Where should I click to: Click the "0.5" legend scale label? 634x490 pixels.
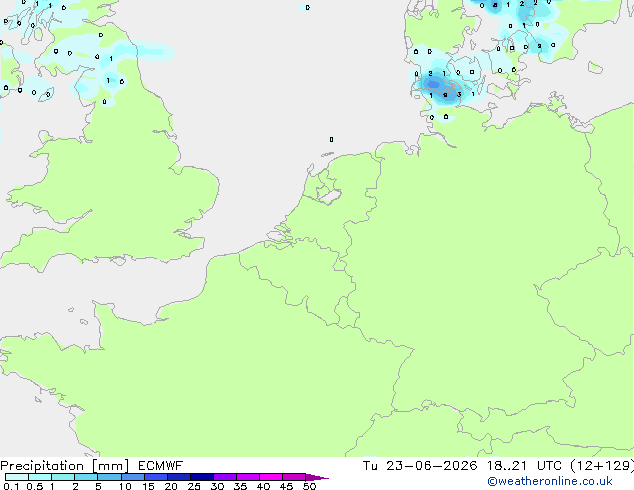click(34, 486)
